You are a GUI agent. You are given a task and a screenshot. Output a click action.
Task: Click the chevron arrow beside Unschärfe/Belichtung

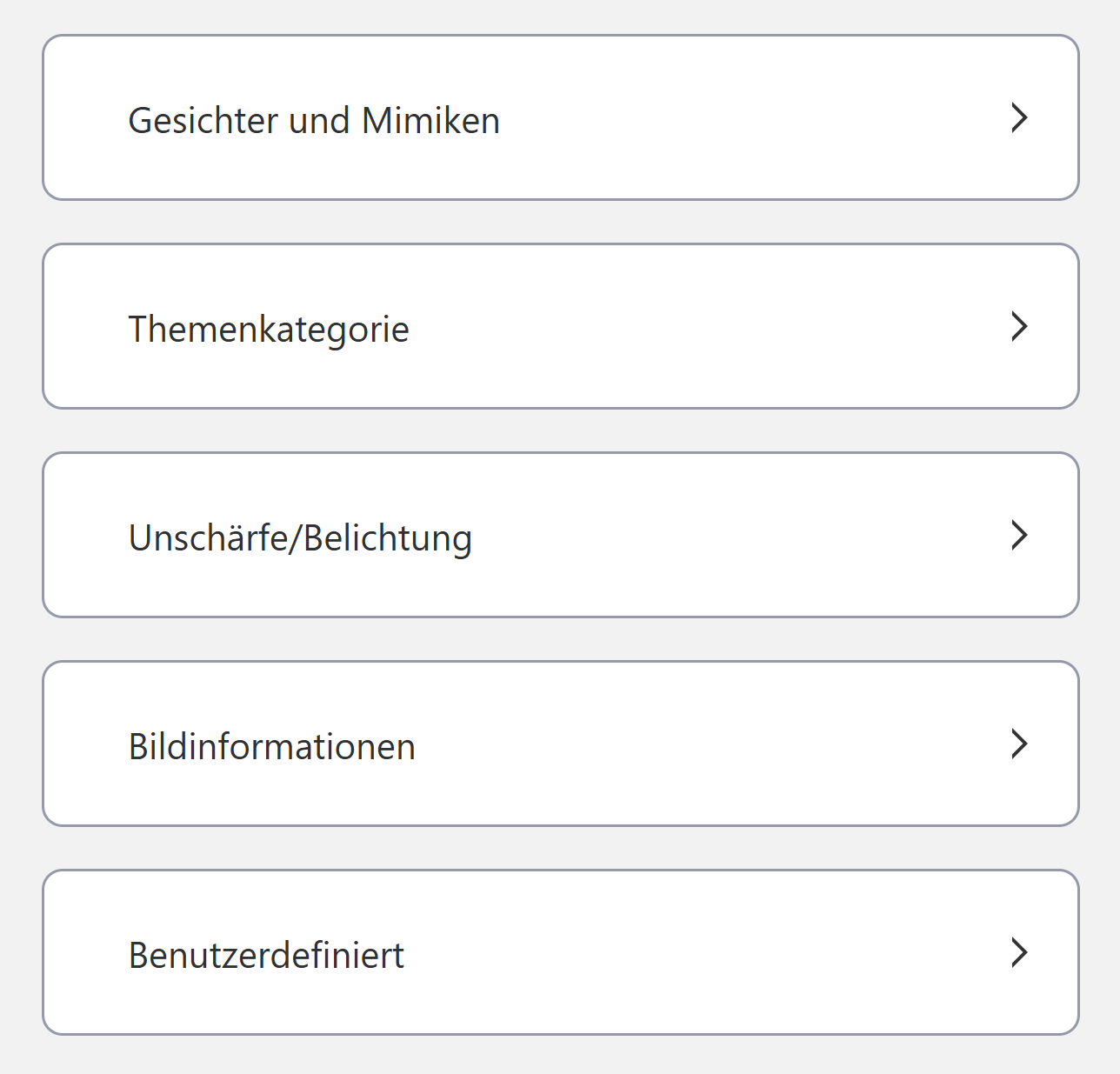coord(1019,535)
